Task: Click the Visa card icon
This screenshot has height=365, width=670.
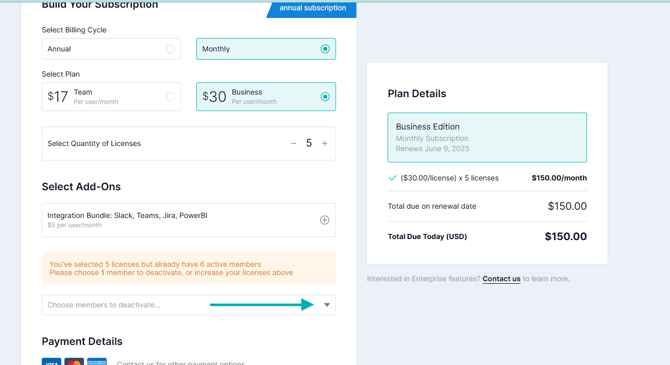Action: (51, 362)
